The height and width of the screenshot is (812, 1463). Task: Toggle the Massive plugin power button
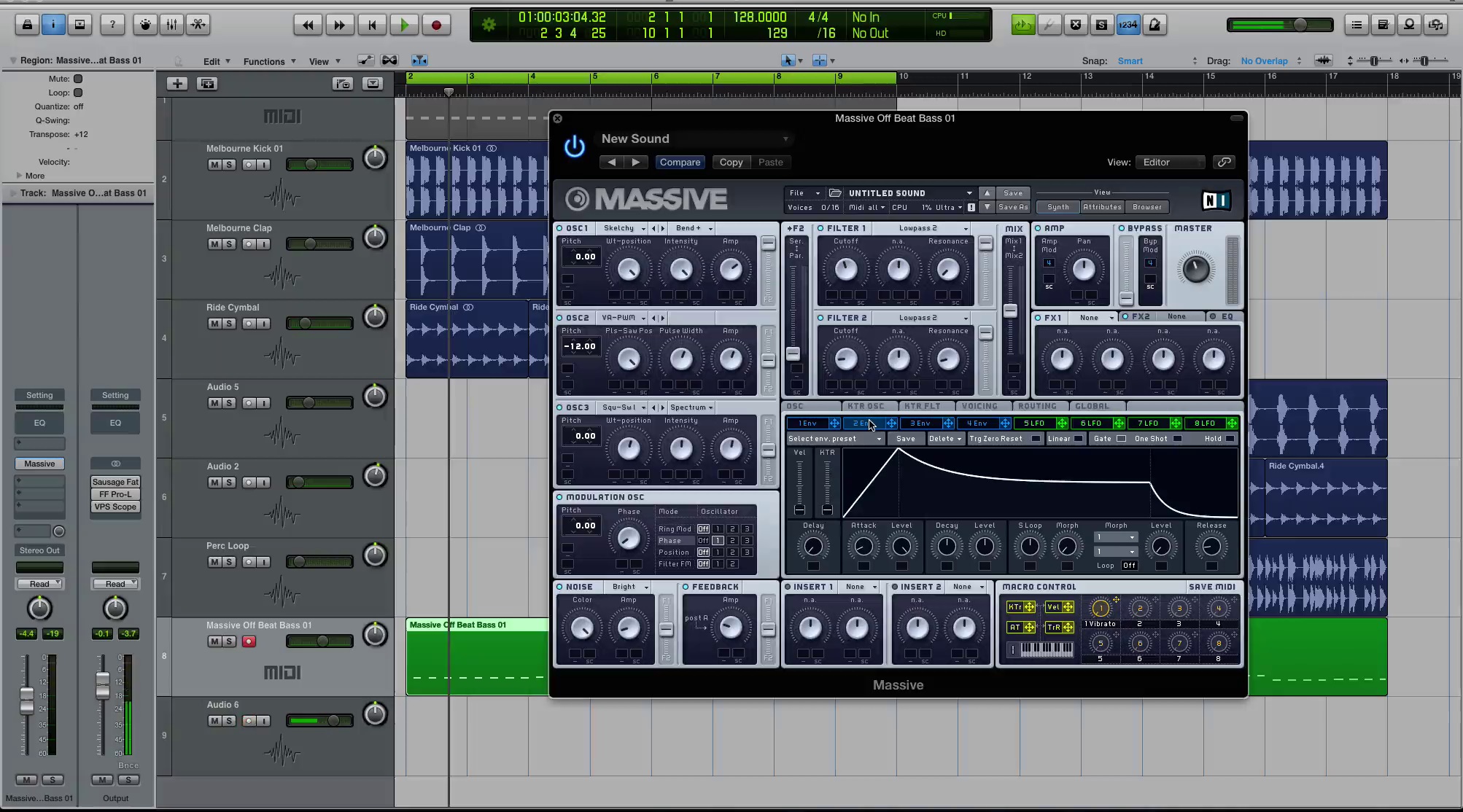(x=574, y=147)
